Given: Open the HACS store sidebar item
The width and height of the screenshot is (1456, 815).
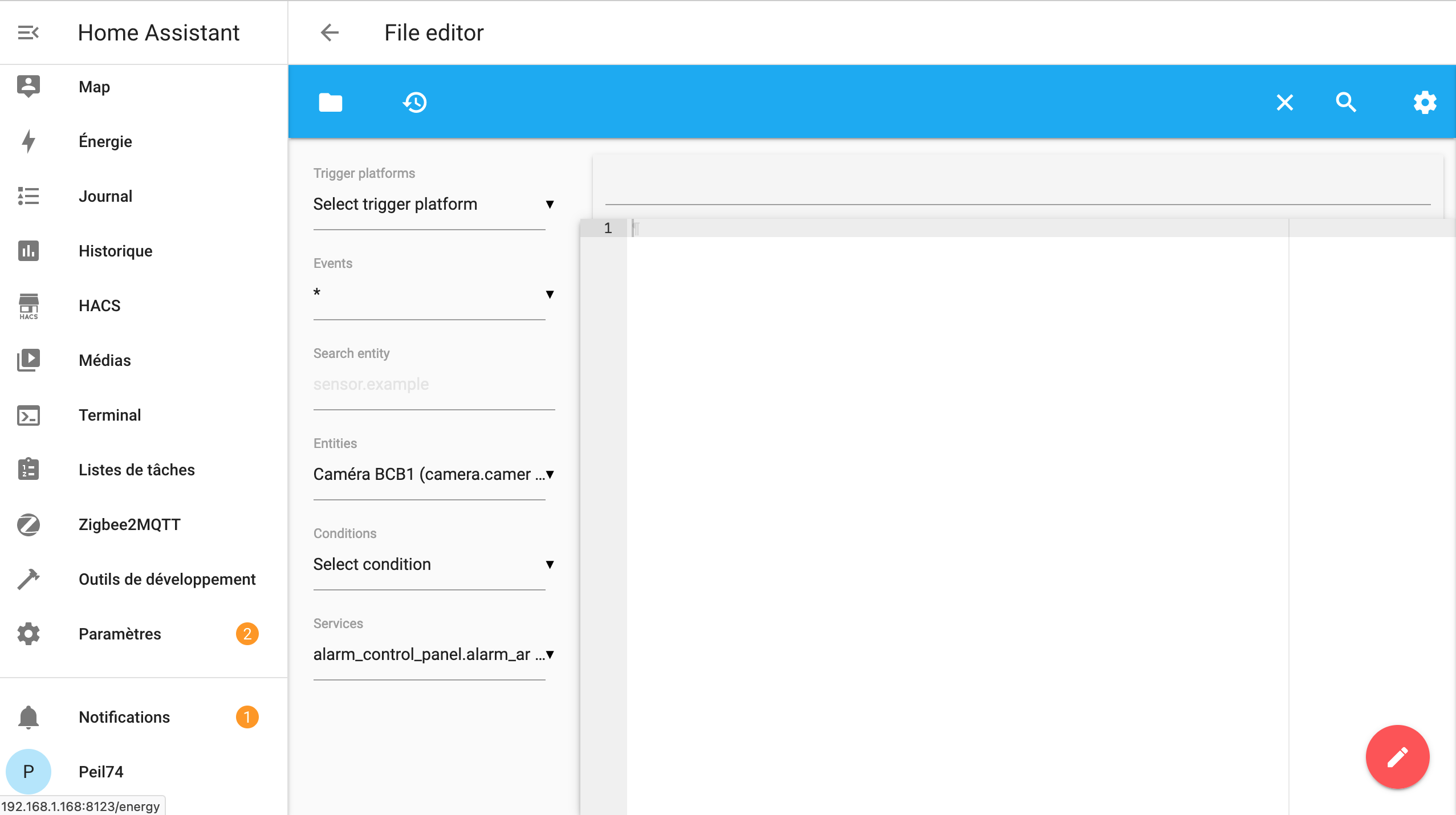Looking at the screenshot, I should pyautogui.click(x=99, y=305).
